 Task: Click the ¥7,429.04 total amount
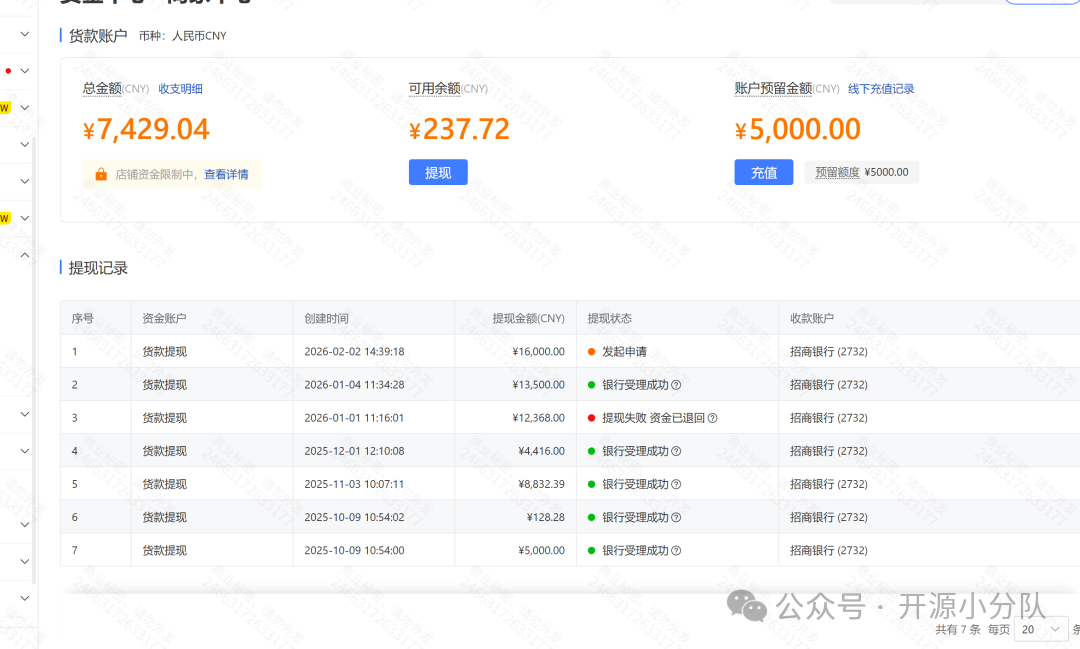point(146,130)
